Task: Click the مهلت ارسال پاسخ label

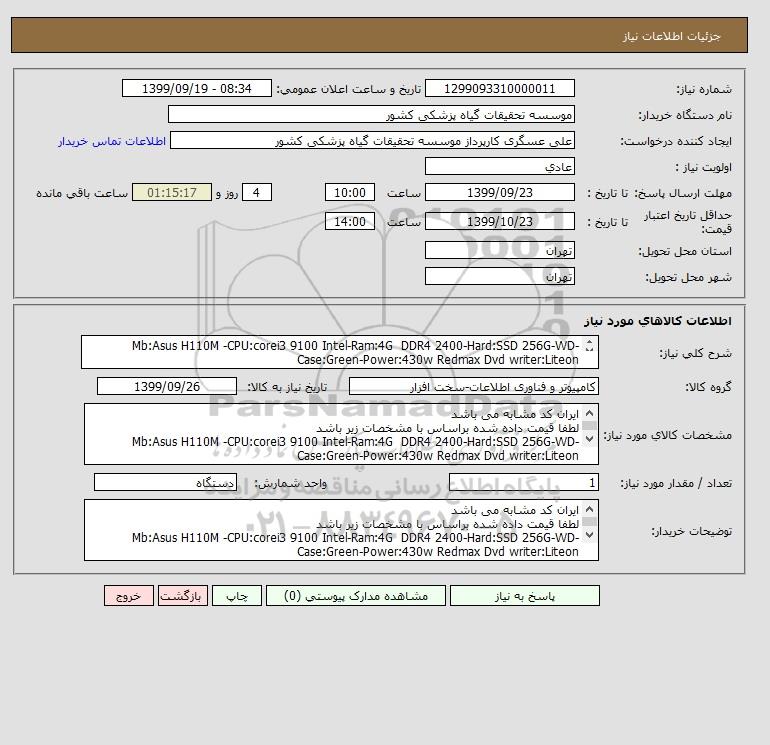Action: pos(684,193)
